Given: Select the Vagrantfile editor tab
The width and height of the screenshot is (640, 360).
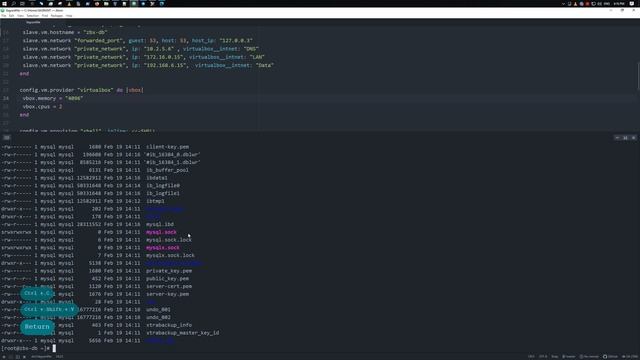Looking at the screenshot, I should [x=33, y=22].
